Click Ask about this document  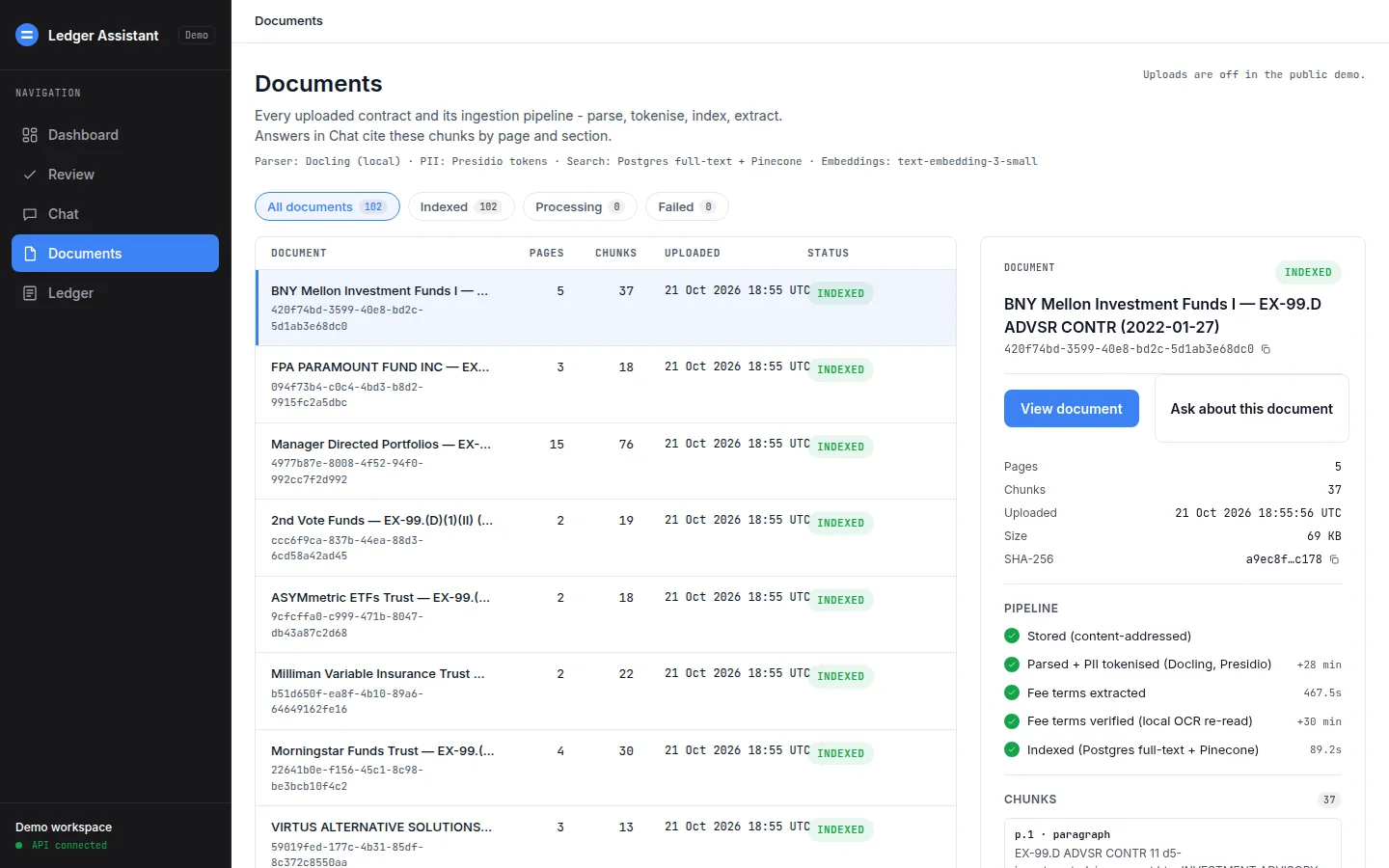coord(1252,409)
